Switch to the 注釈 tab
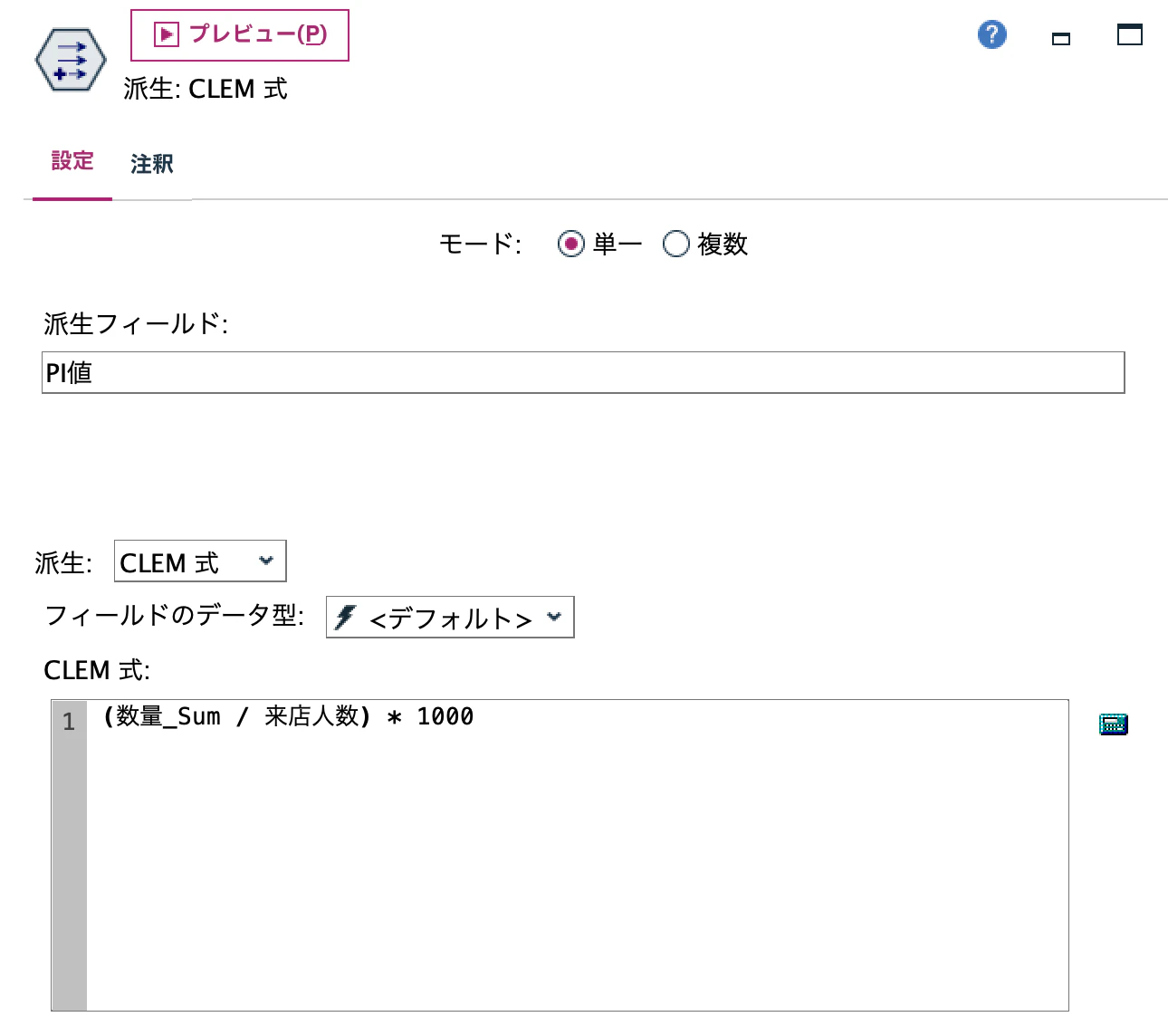 [x=152, y=164]
